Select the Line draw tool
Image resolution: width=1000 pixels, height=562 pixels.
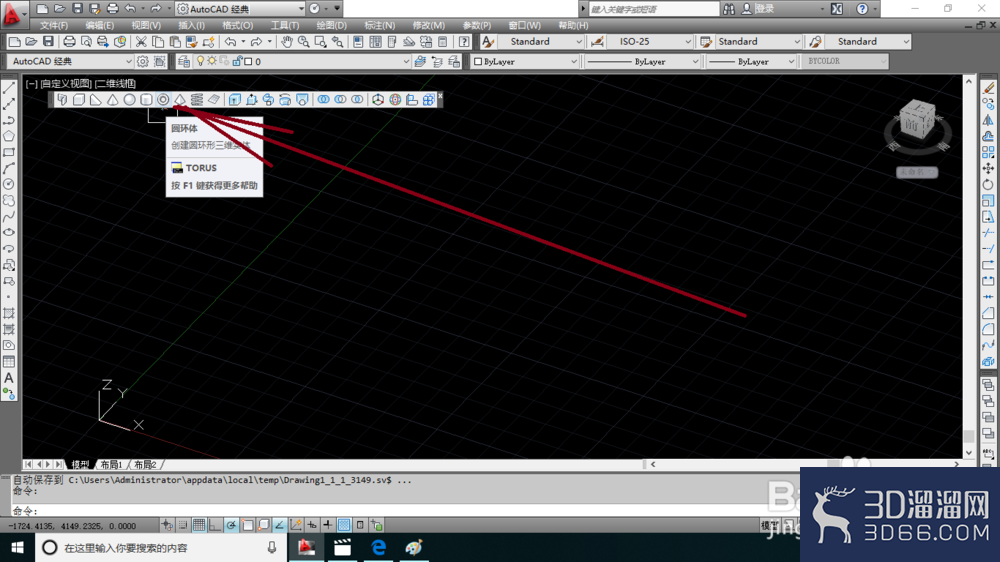(9, 87)
